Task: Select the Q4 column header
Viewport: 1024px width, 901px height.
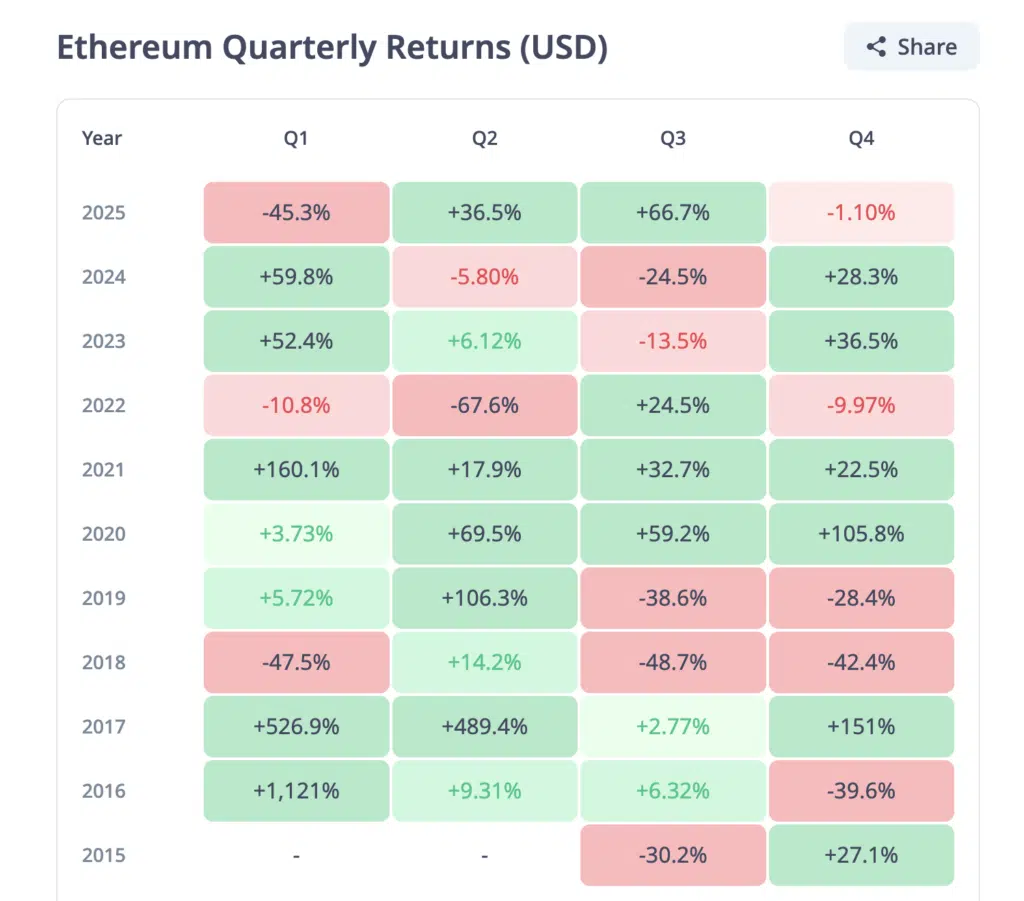Action: coord(861,139)
